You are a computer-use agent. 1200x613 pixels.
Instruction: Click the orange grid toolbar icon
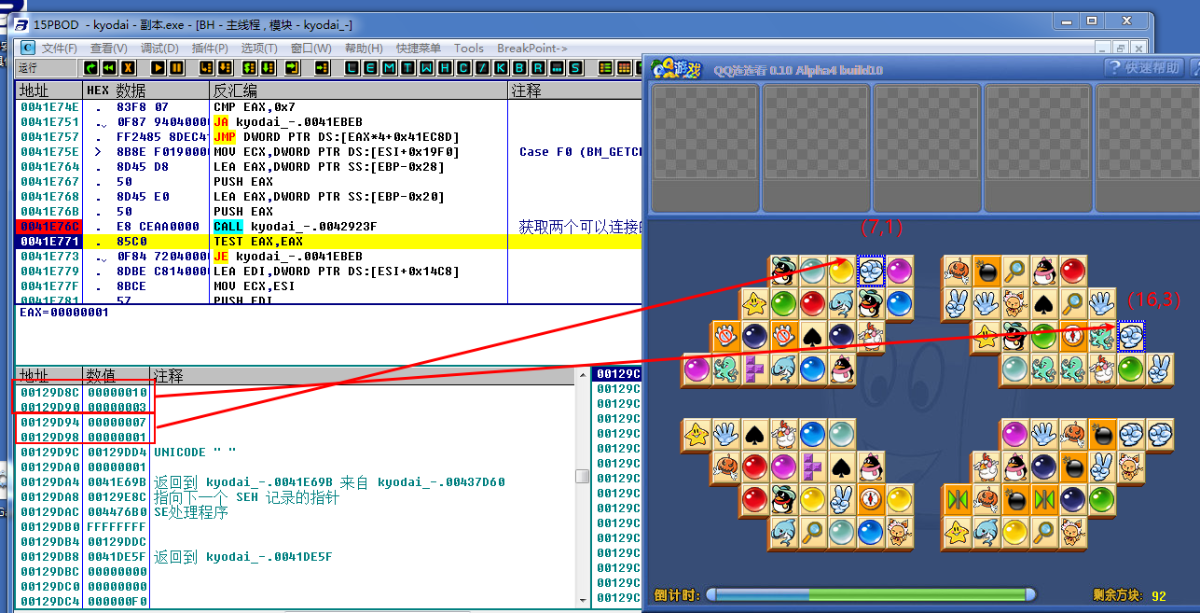(x=624, y=68)
